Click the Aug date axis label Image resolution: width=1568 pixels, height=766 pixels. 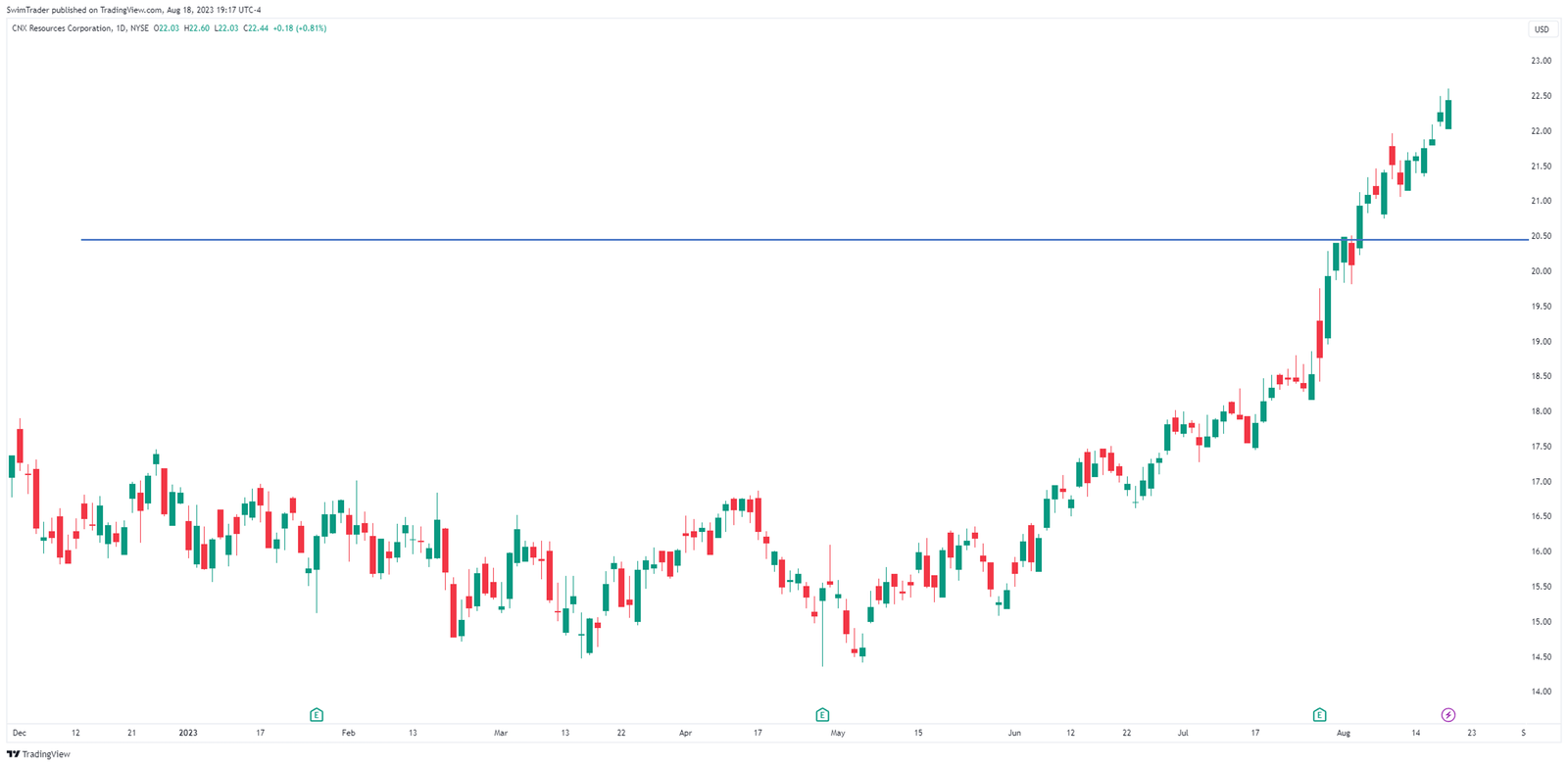point(1344,733)
